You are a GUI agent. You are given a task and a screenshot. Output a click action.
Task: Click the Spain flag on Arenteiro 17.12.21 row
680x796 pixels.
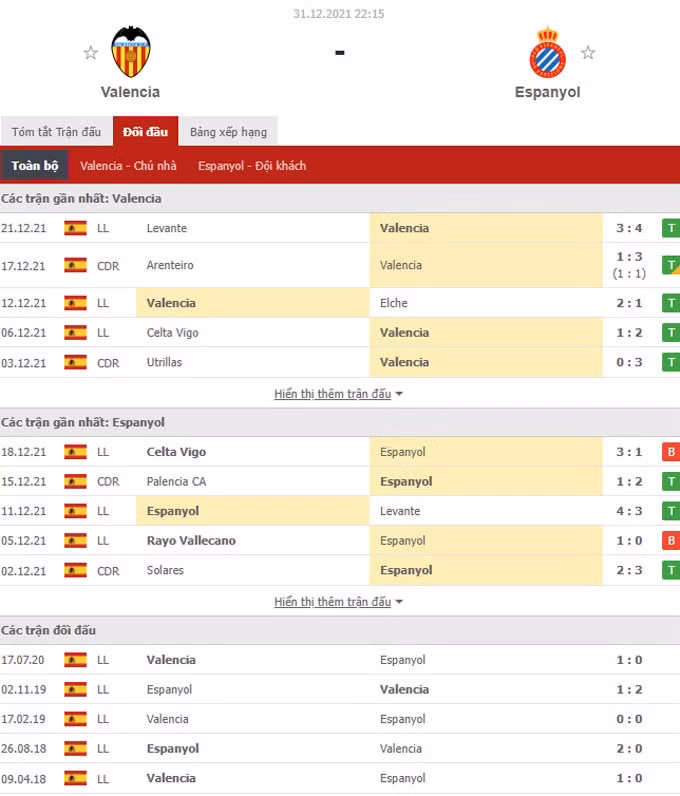(x=75, y=265)
